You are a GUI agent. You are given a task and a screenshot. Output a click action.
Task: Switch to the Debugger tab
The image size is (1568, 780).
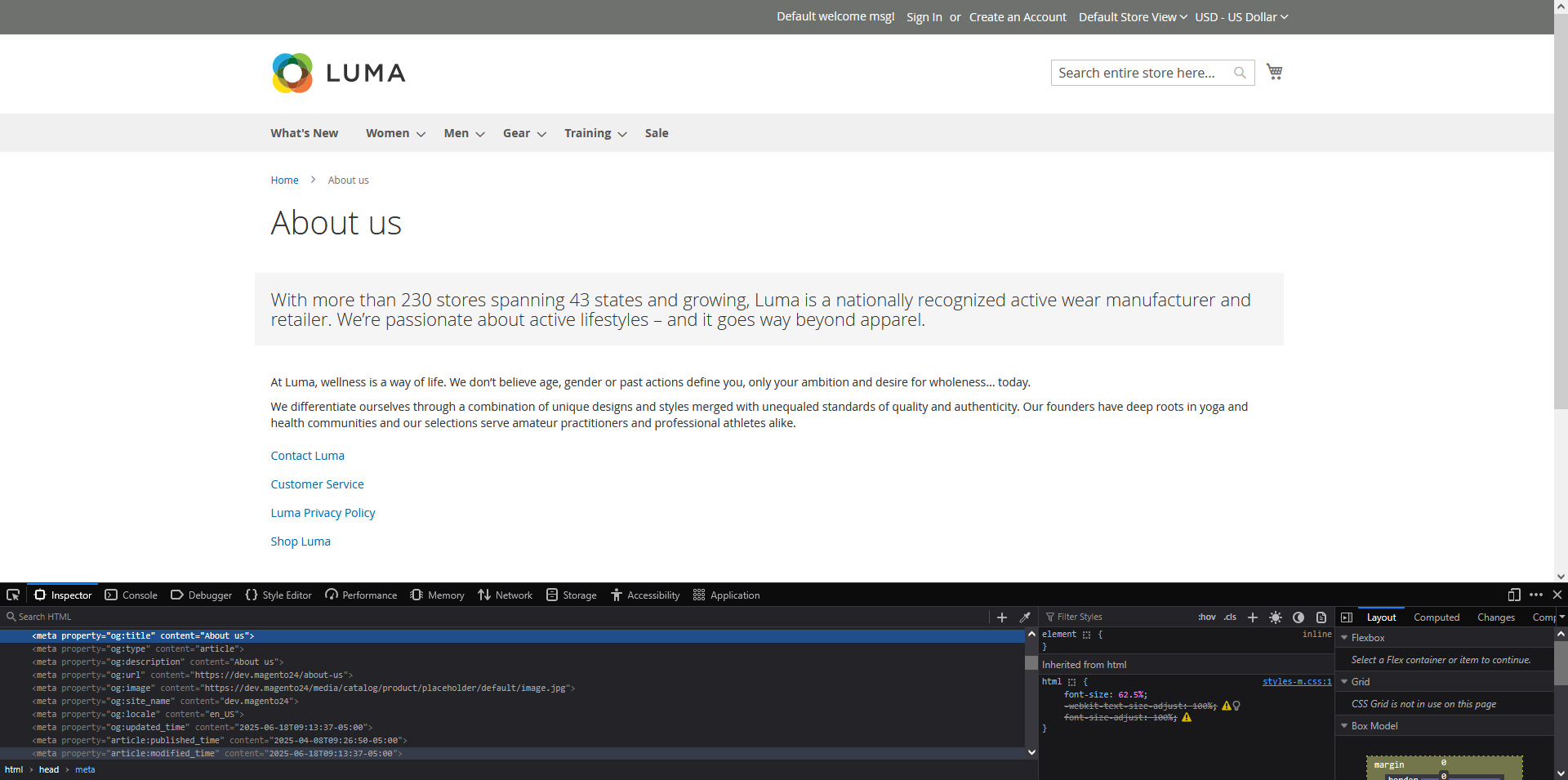[201, 595]
